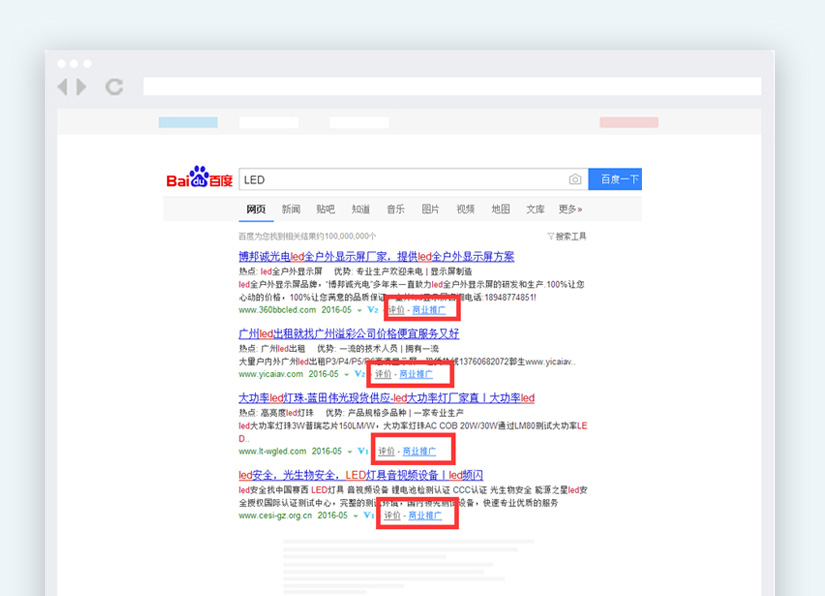Expand dropdown arrow after www.cesi-gz.org.cn date
Image resolution: width=825 pixels, height=596 pixels.
pos(356,516)
